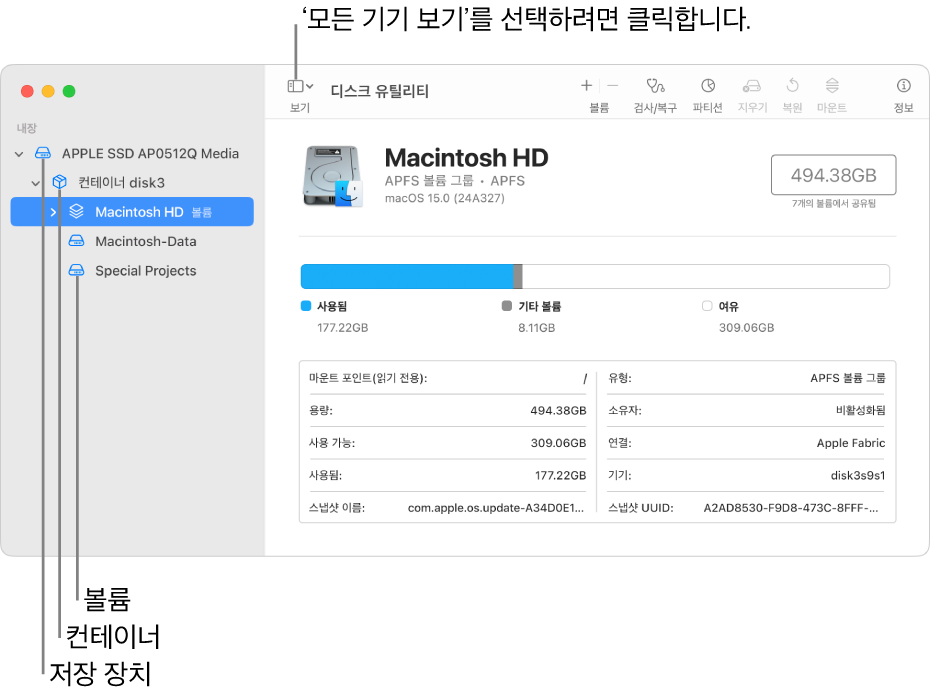Click the large Macintosh HD disk image

(x=332, y=176)
